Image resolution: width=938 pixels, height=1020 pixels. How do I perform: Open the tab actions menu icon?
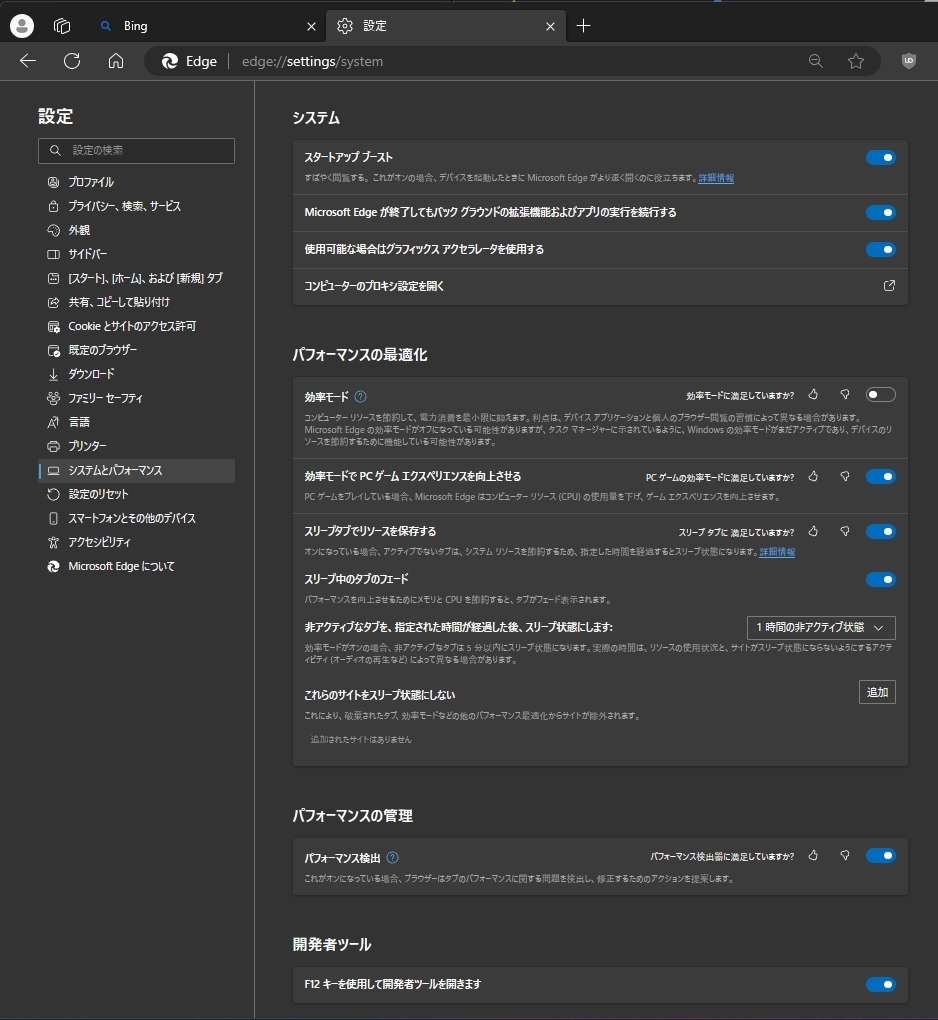click(x=62, y=26)
